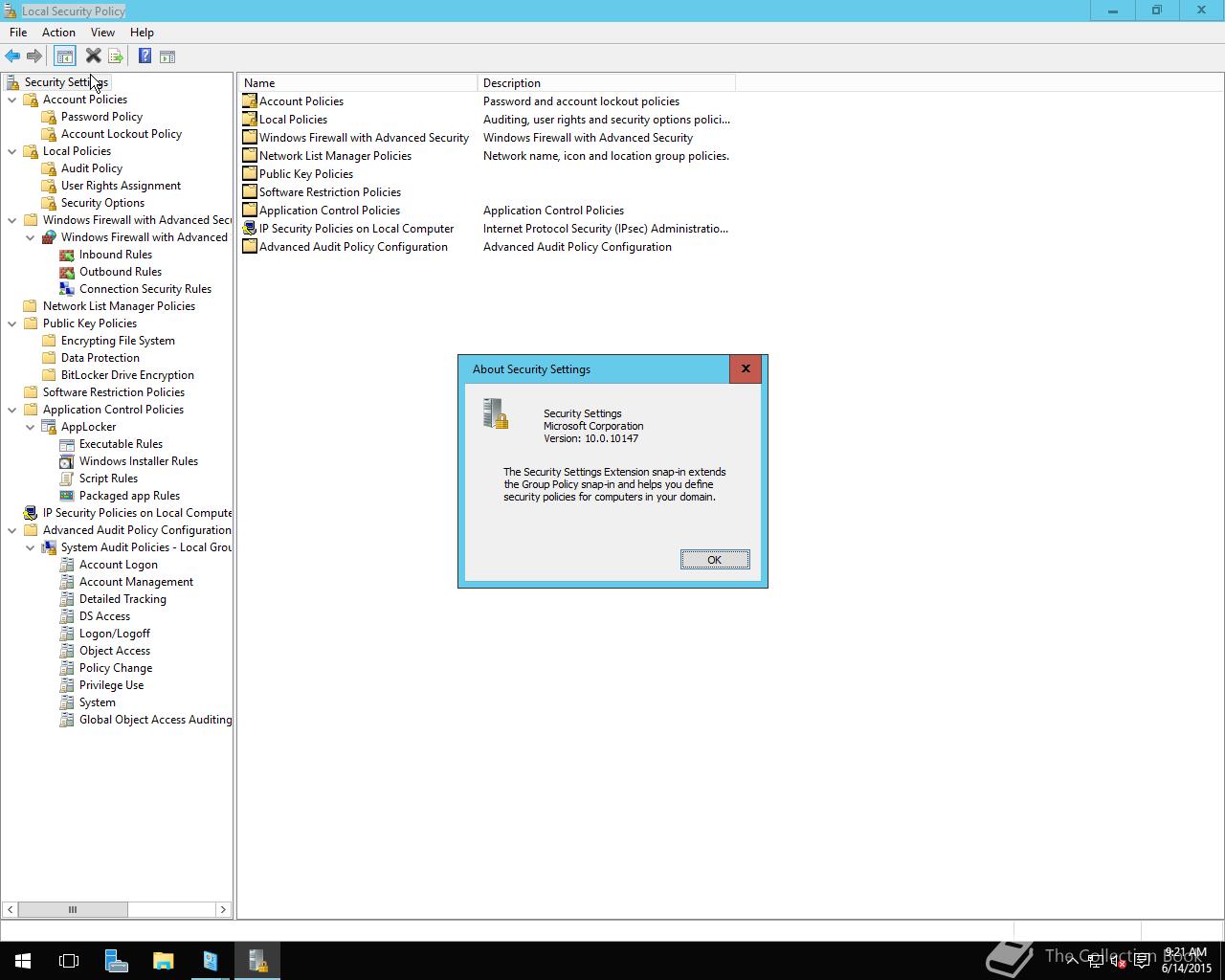Screen dimensions: 1225x980
Task: Select User Rights Assignment in tree
Action: (x=121, y=186)
